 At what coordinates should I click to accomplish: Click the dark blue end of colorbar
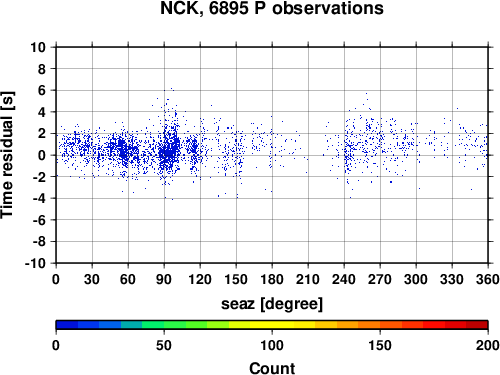(67, 325)
